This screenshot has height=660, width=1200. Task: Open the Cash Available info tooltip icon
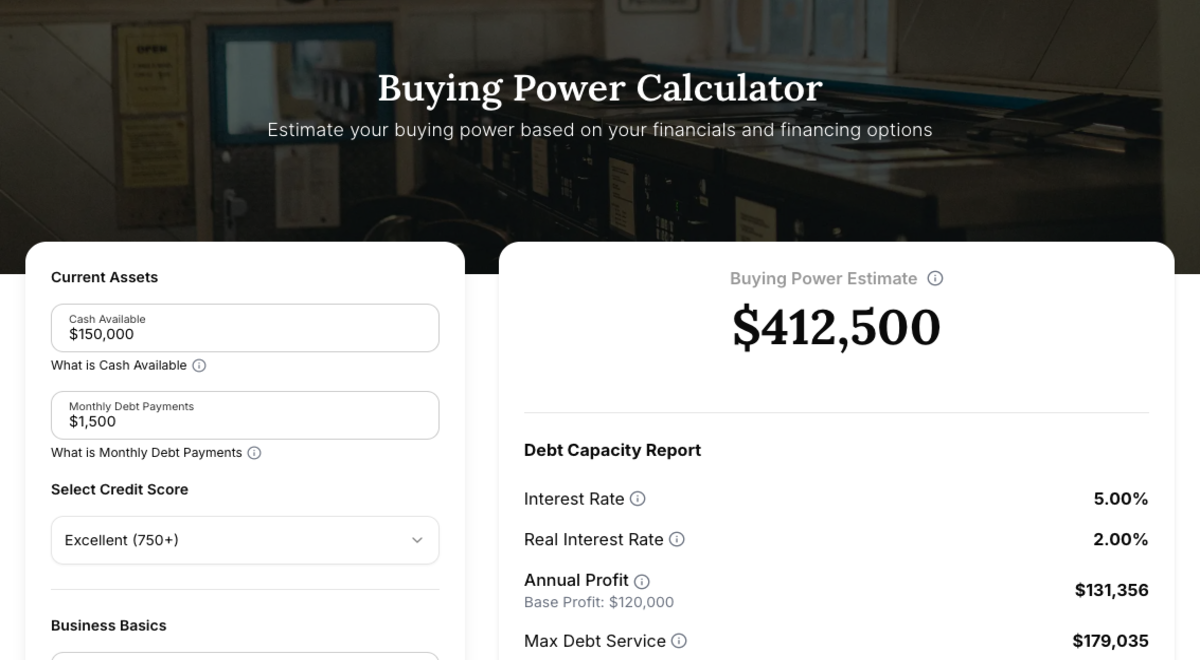click(199, 366)
